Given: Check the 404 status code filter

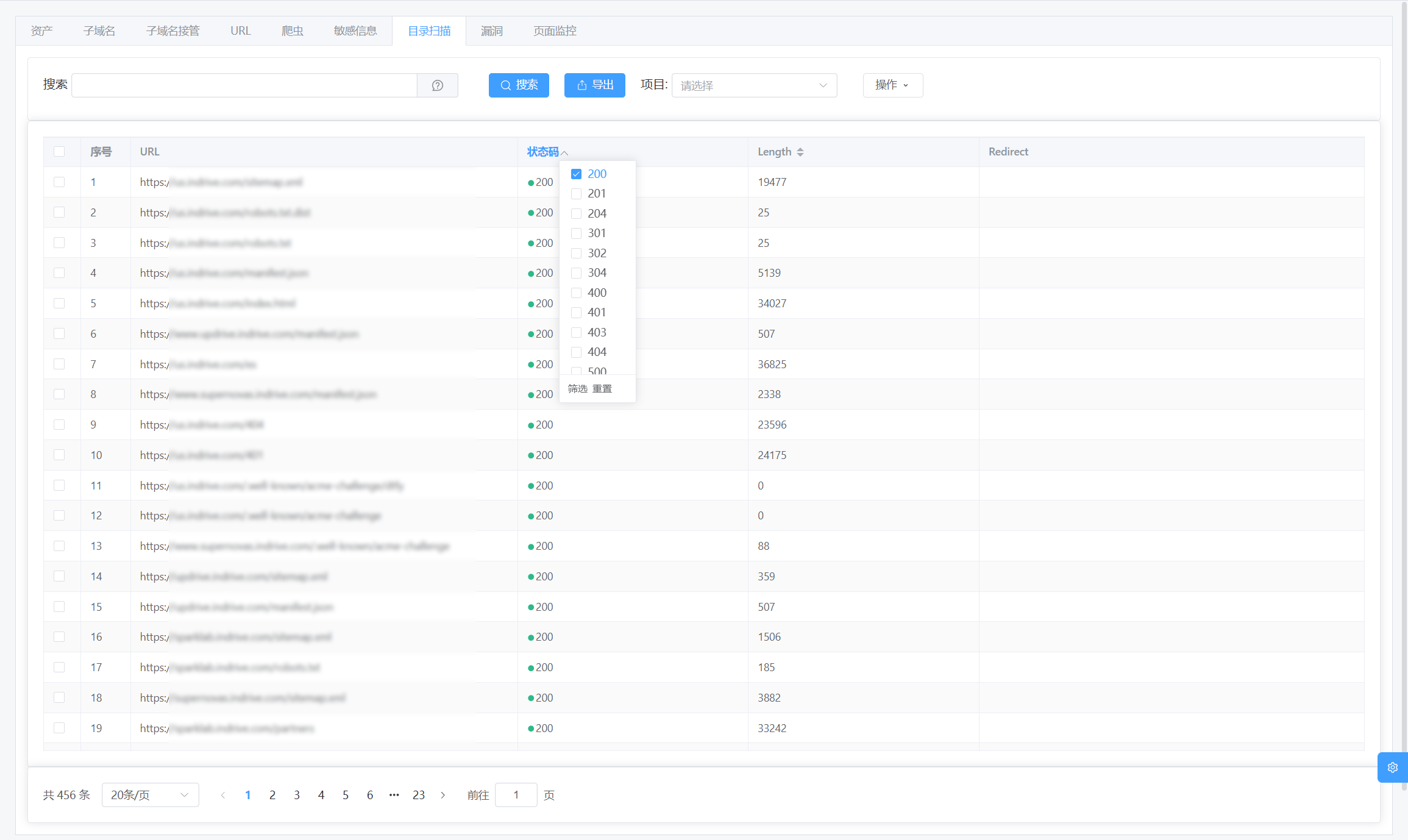Looking at the screenshot, I should 576,352.
